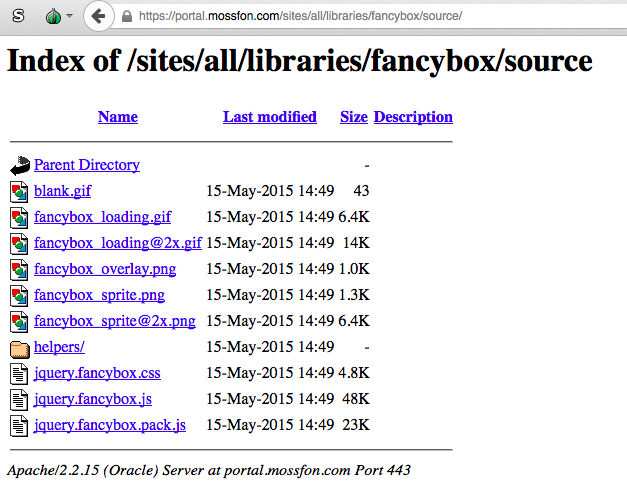Open fancybox_loading.gif link
This screenshot has width=627, height=490.
point(102,217)
